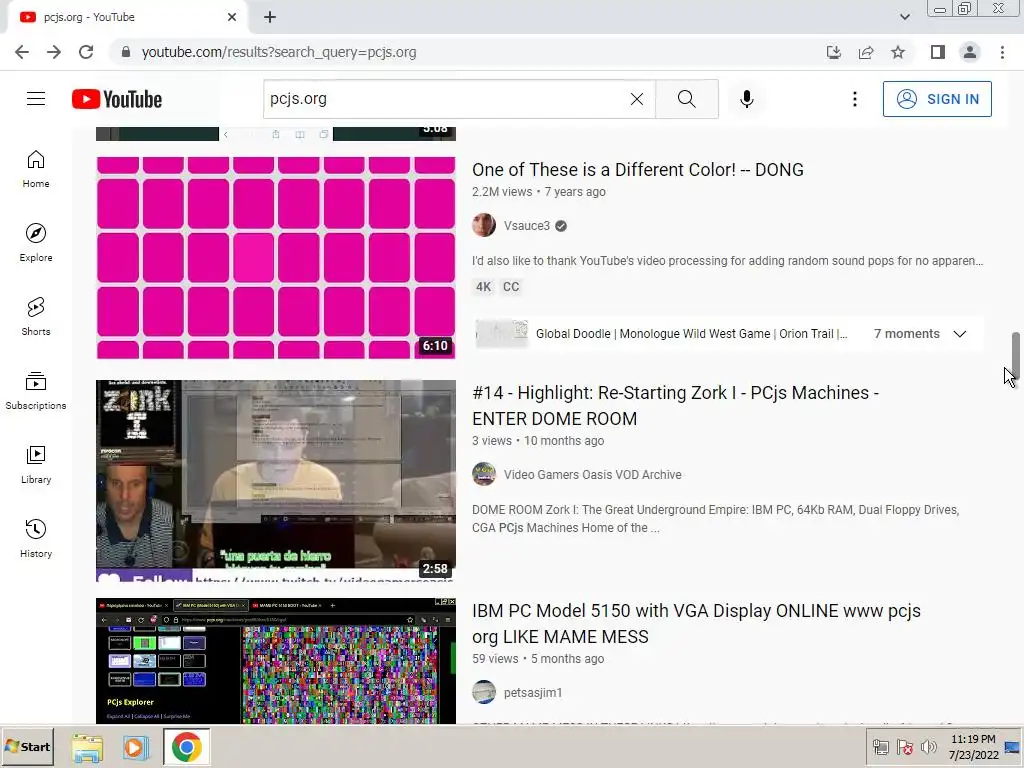Screen dimensions: 1024x768
Task: Open 'IBM PC Model 5150 with VGA Display' title
Action: point(696,624)
